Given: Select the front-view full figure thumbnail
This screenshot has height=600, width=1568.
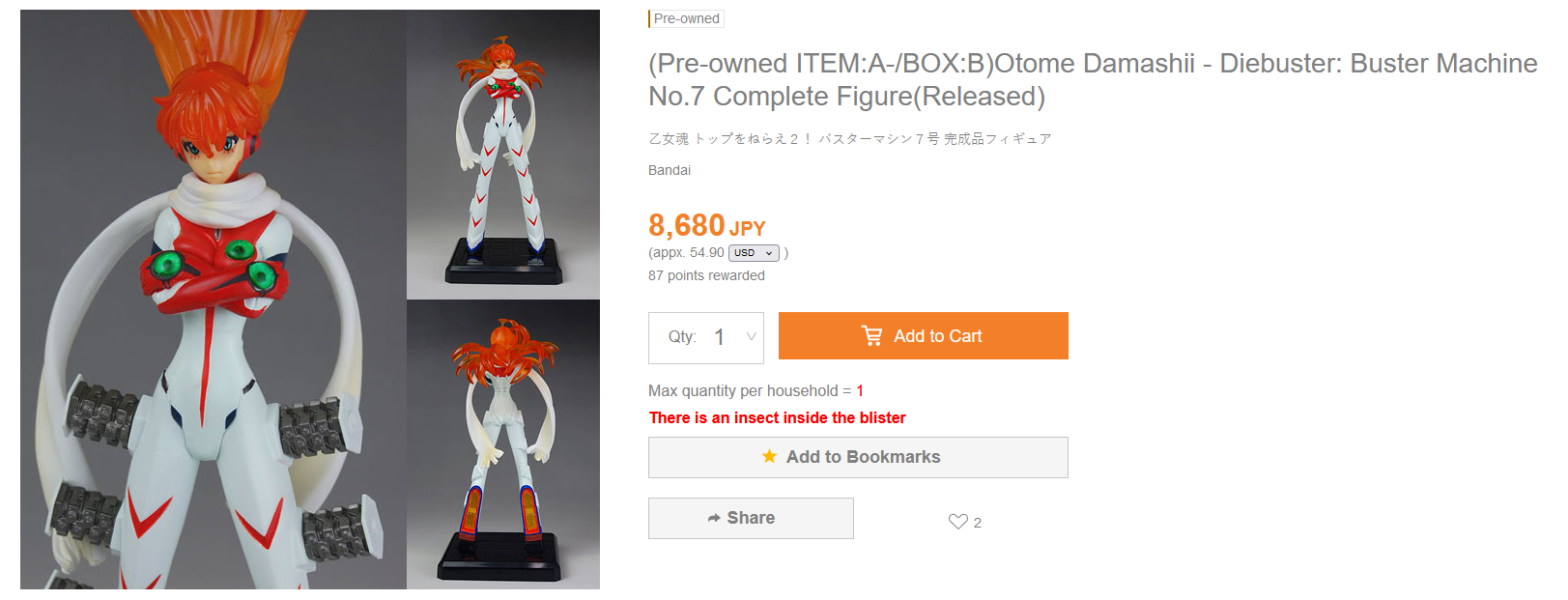Looking at the screenshot, I should (x=503, y=155).
